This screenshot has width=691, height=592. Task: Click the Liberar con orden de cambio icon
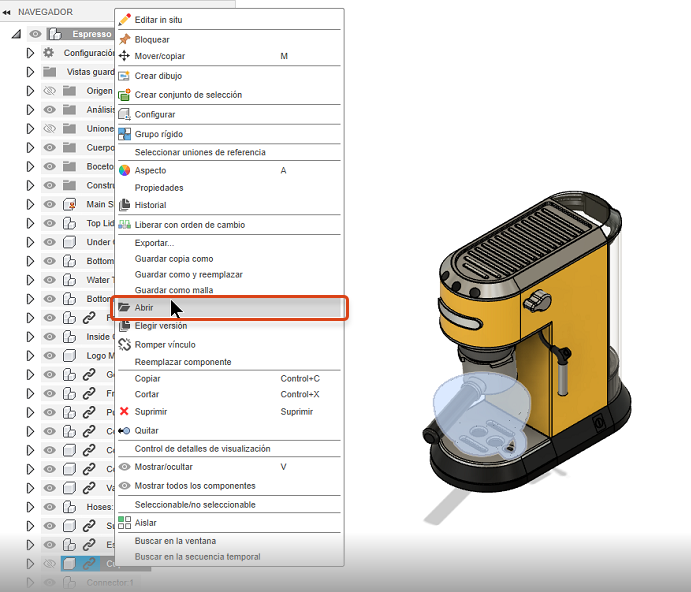pyautogui.click(x=125, y=224)
